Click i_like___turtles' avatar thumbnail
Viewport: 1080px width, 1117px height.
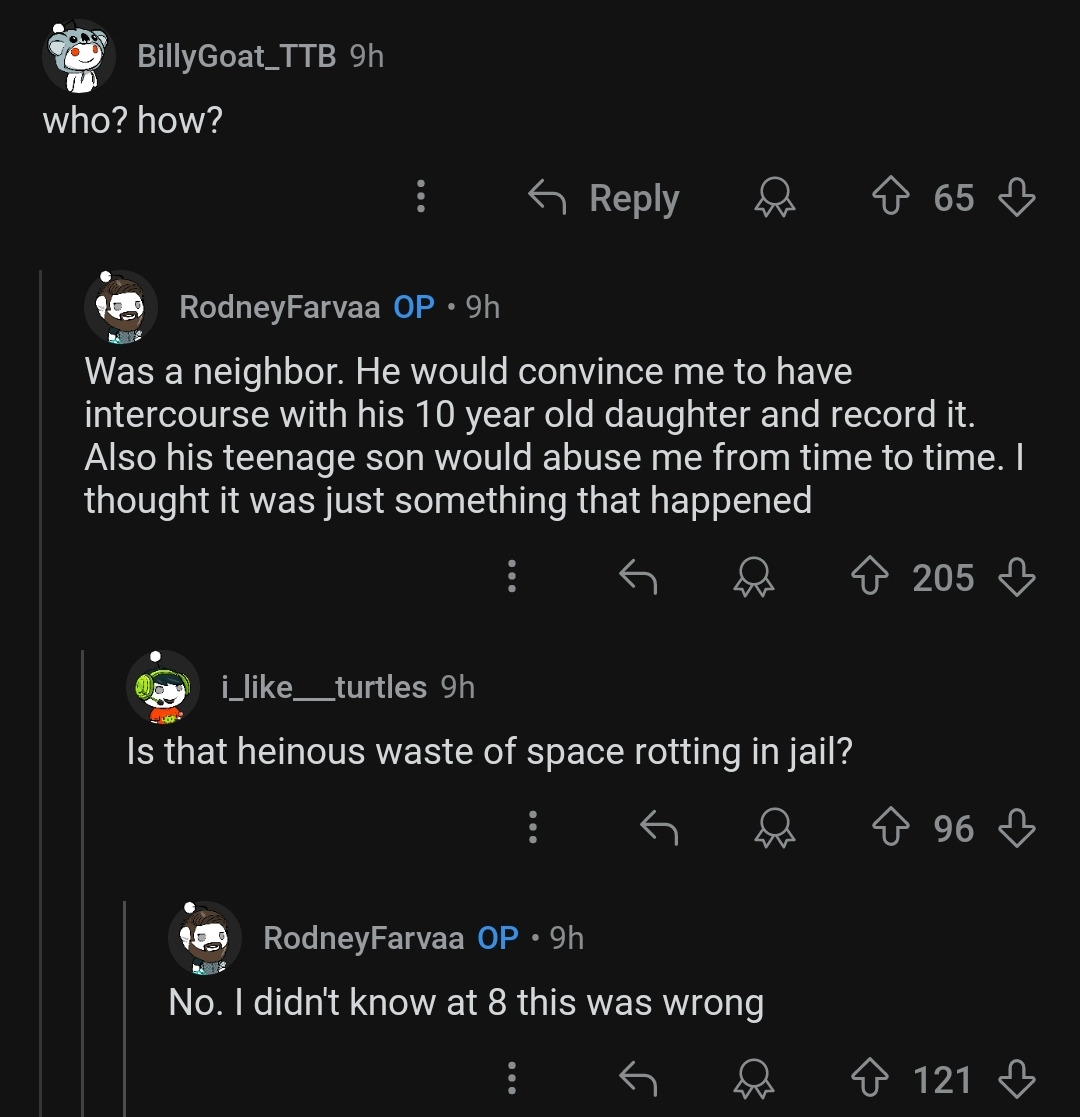coord(163,687)
